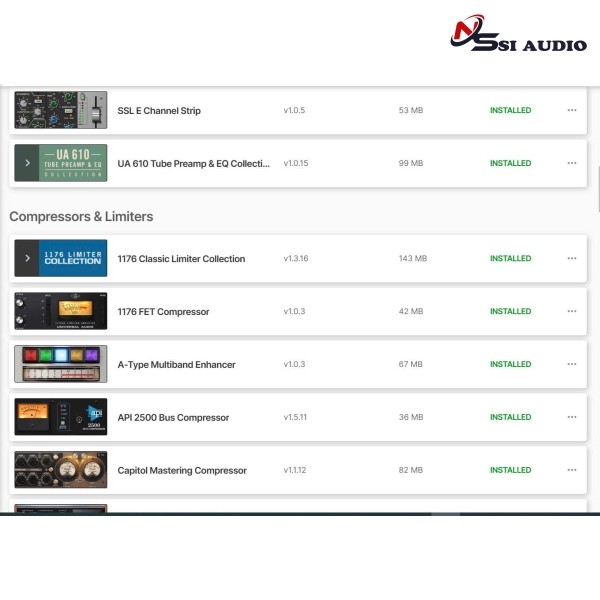Open more options for 1176 Classic Limiter Collection
This screenshot has height=600, width=600.
572,258
